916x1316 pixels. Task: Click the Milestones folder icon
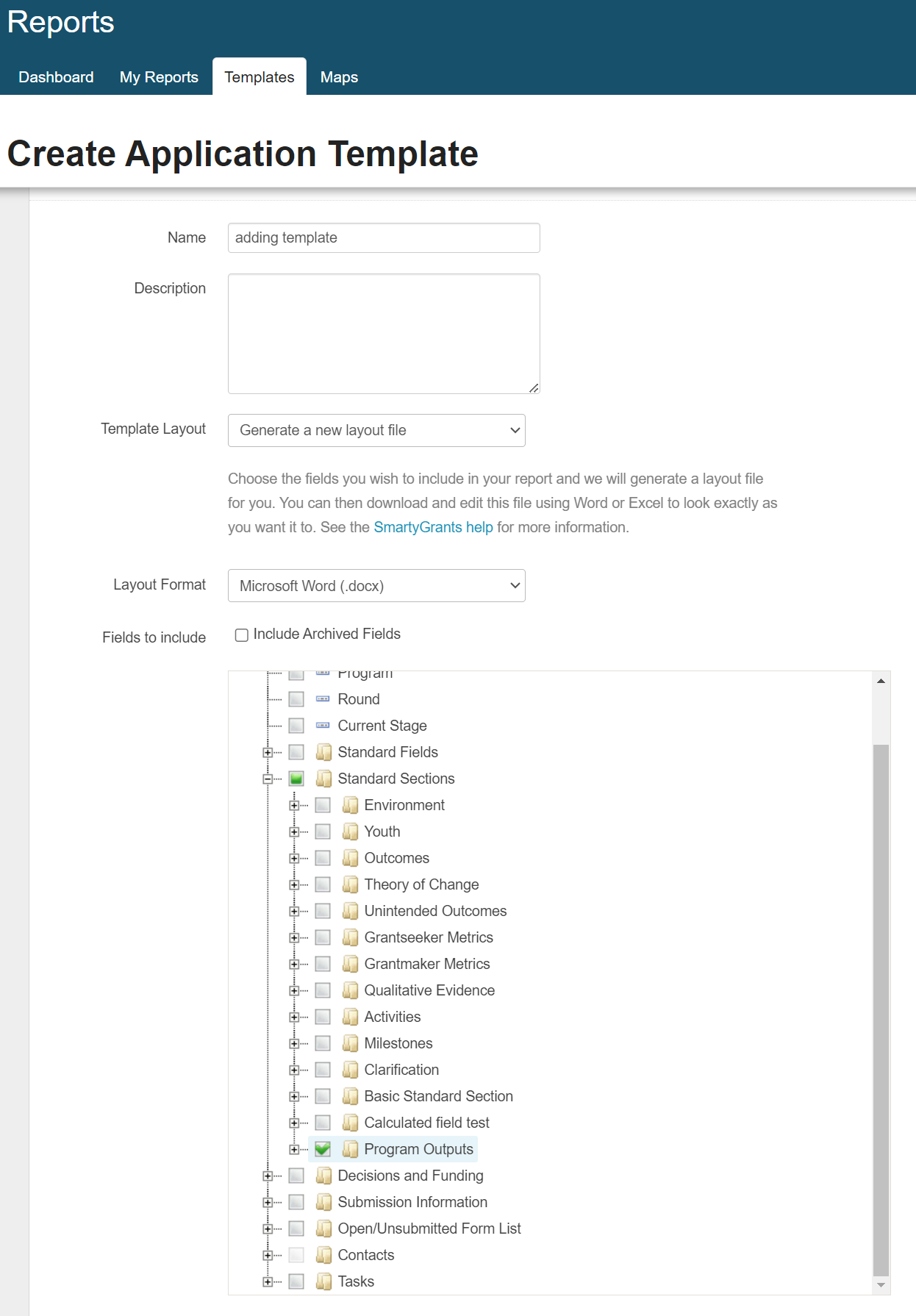(350, 1043)
